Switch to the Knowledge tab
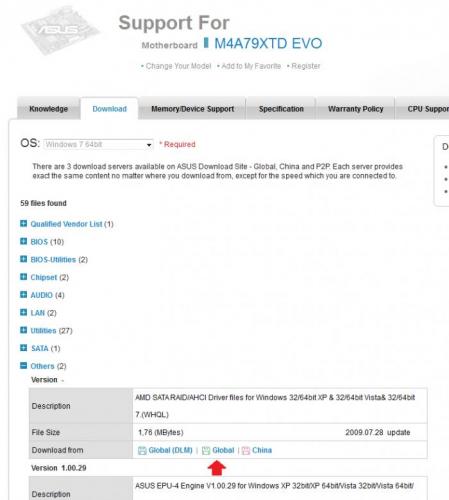 tap(49, 109)
